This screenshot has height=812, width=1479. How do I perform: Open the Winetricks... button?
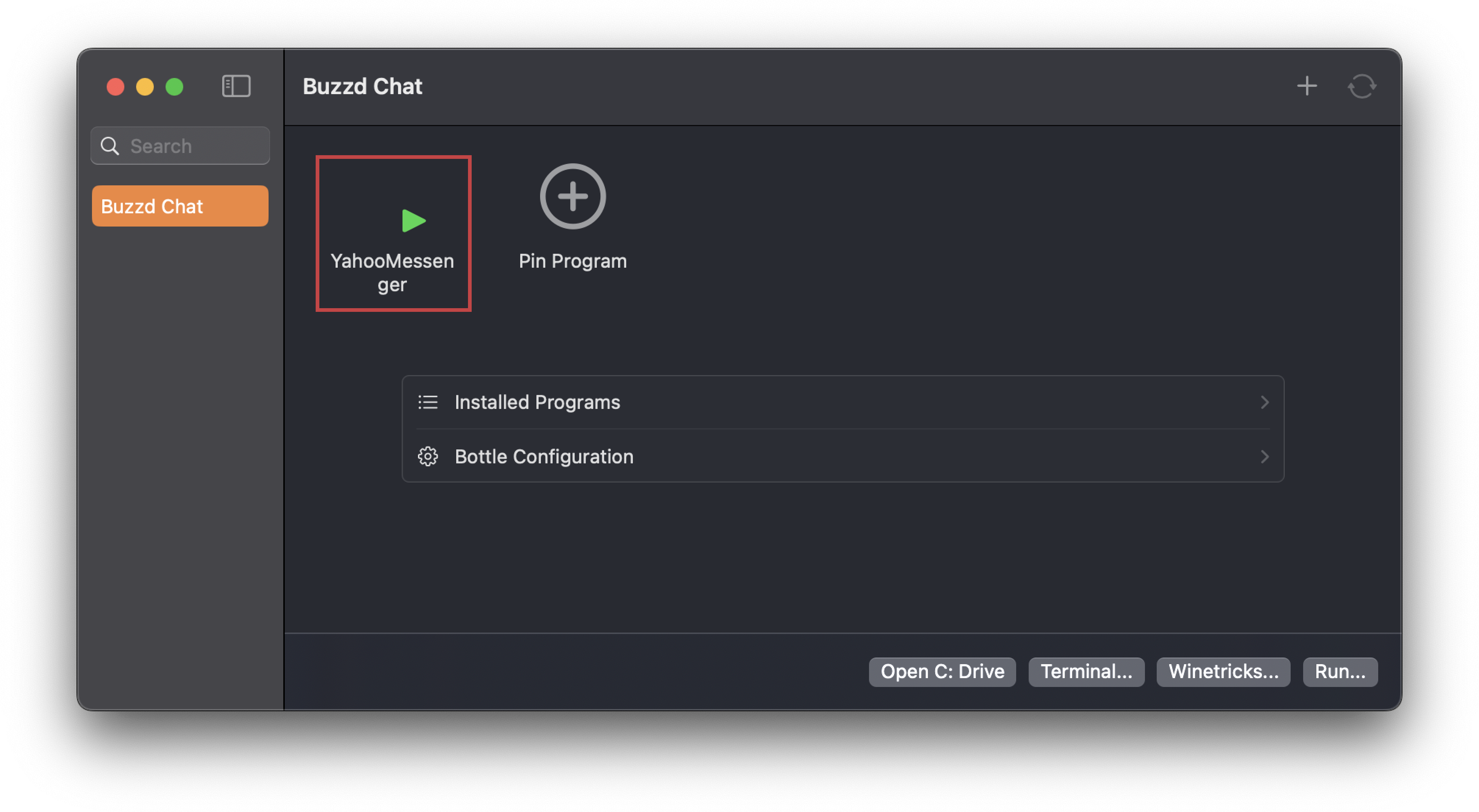click(1223, 672)
